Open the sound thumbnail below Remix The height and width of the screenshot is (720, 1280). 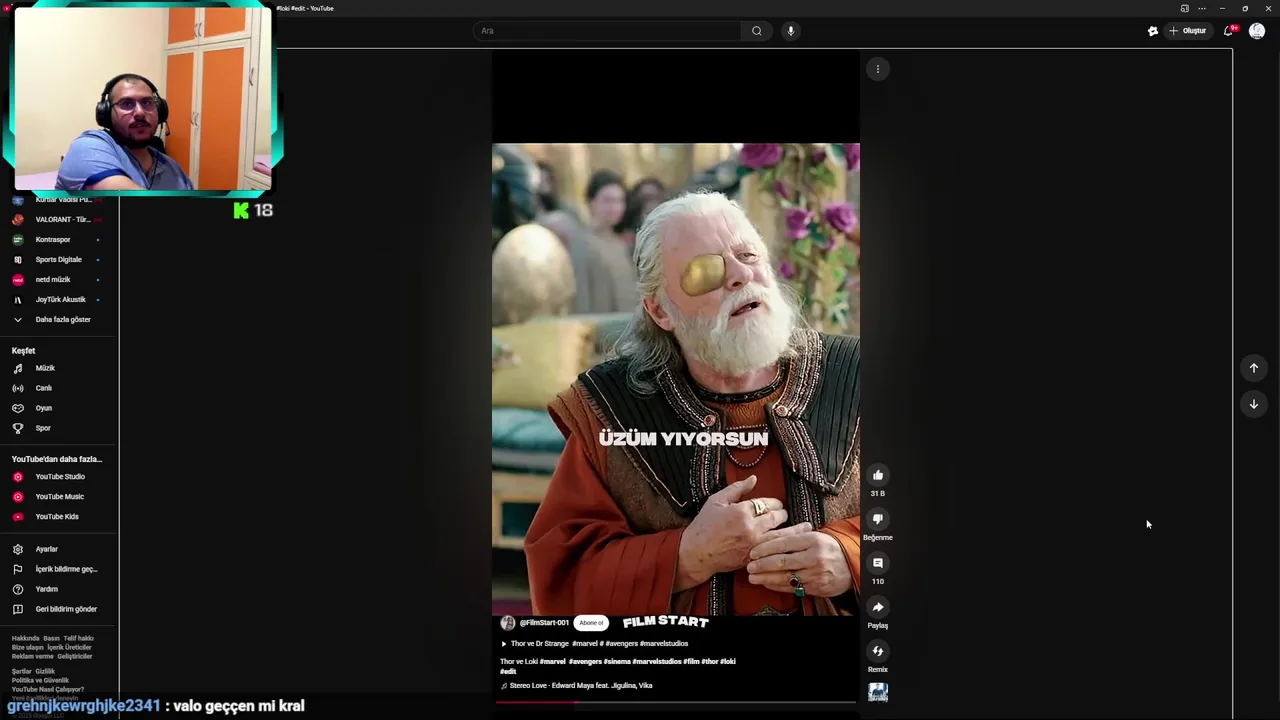pyautogui.click(x=877, y=692)
